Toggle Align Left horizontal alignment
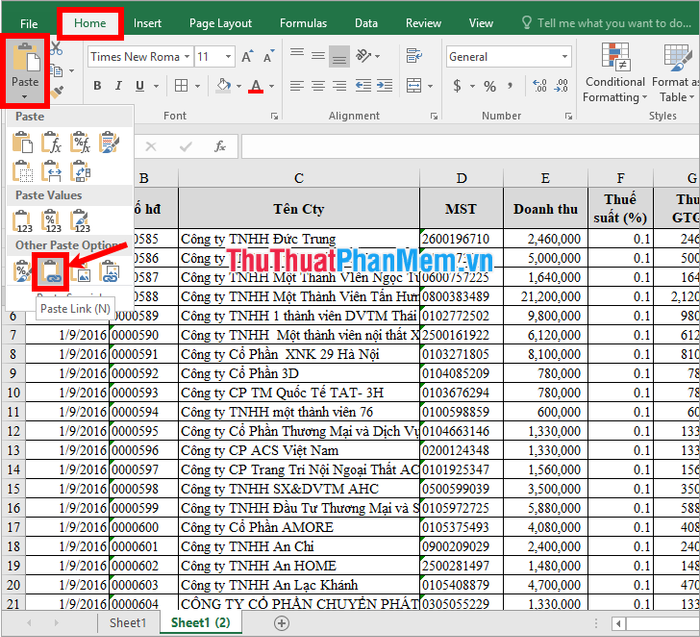The image size is (700, 637). pyautogui.click(x=297, y=85)
